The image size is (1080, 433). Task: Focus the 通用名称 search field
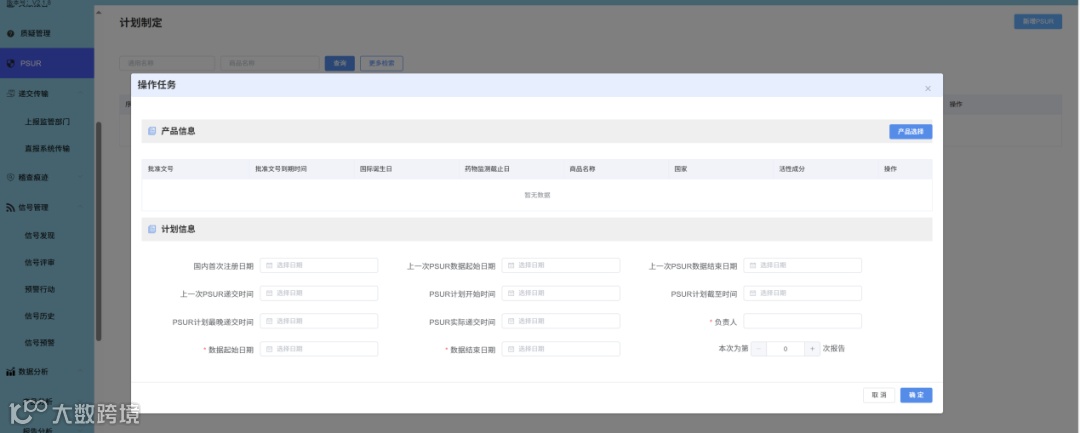tap(167, 63)
